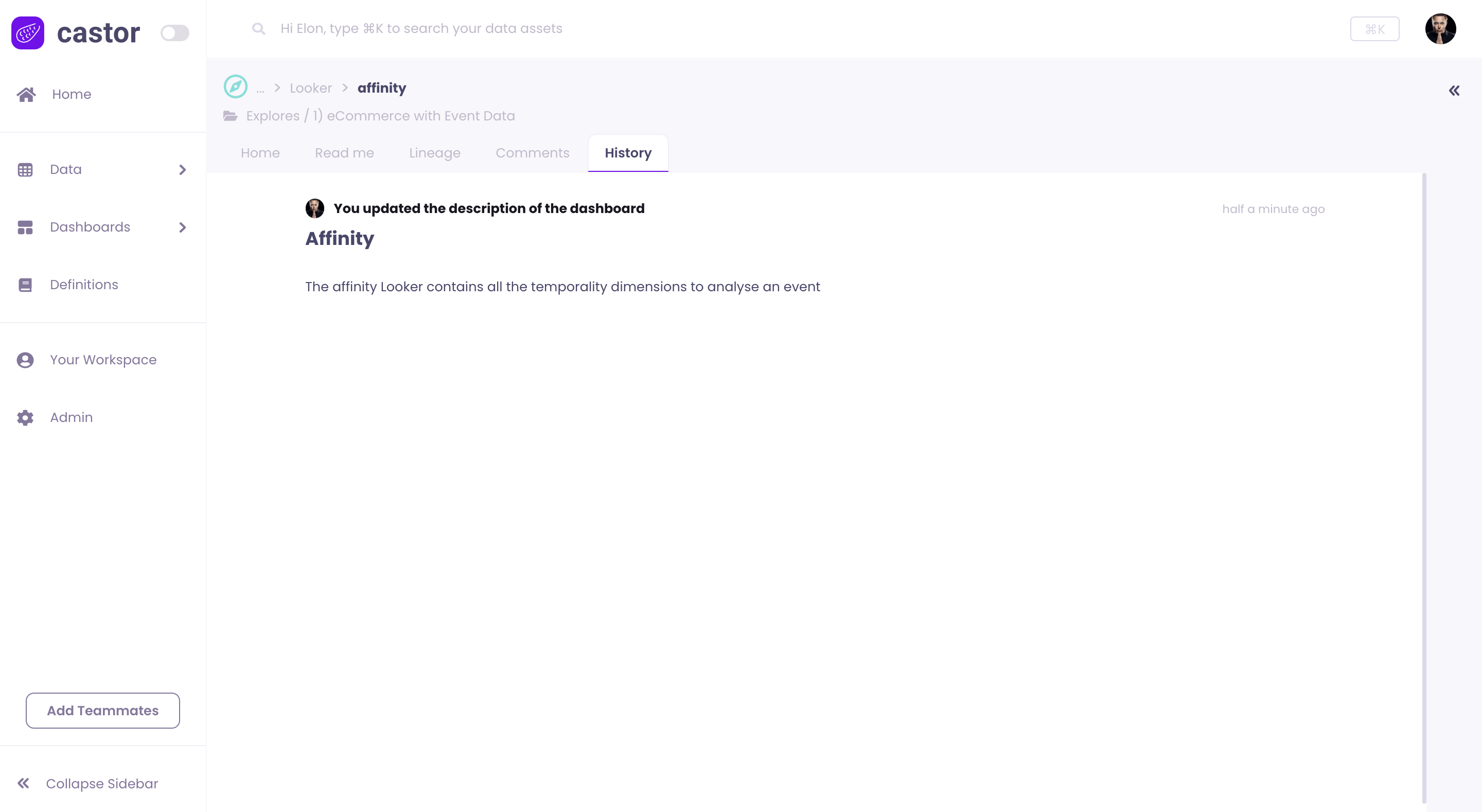Screen dimensions: 1482x812
Task: Expand the breadcrumb ellipsis
Action: 260,89
